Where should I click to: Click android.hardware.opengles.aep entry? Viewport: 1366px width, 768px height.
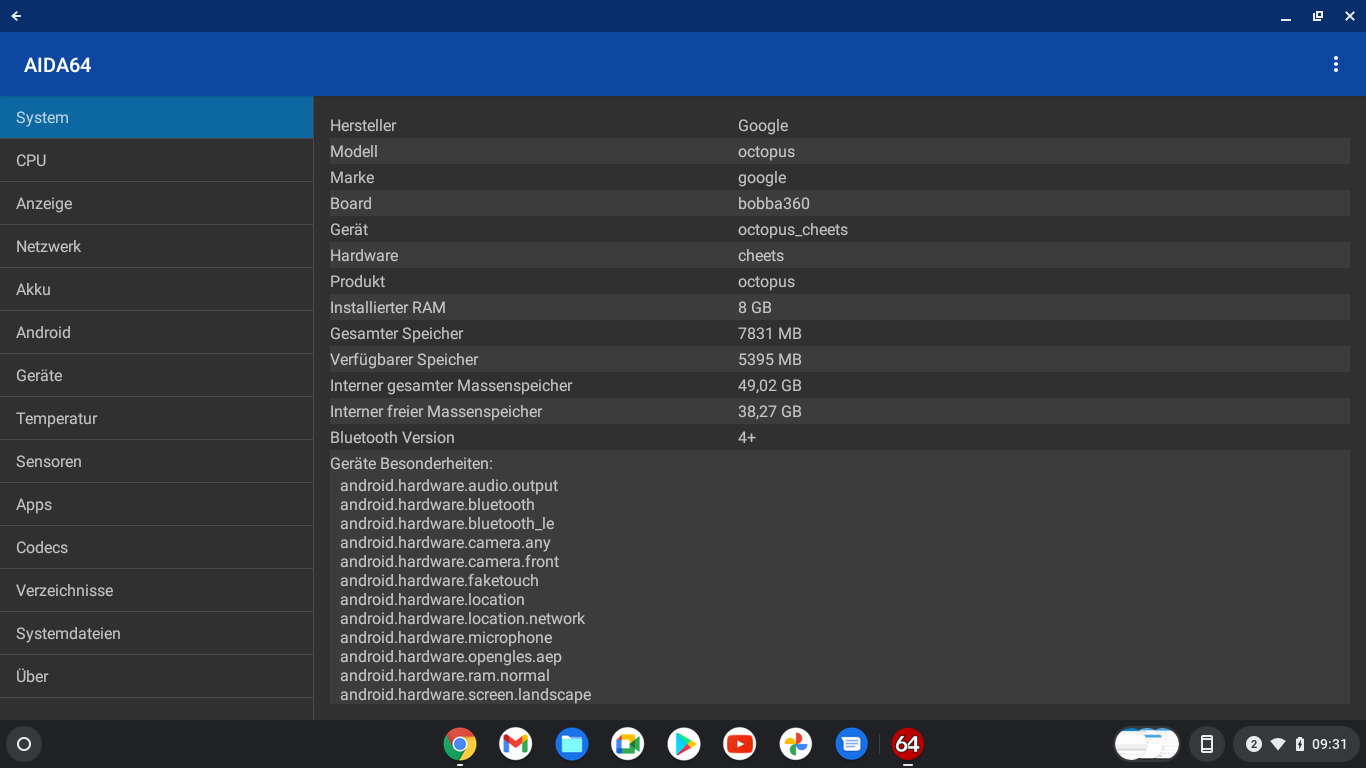click(x=451, y=656)
